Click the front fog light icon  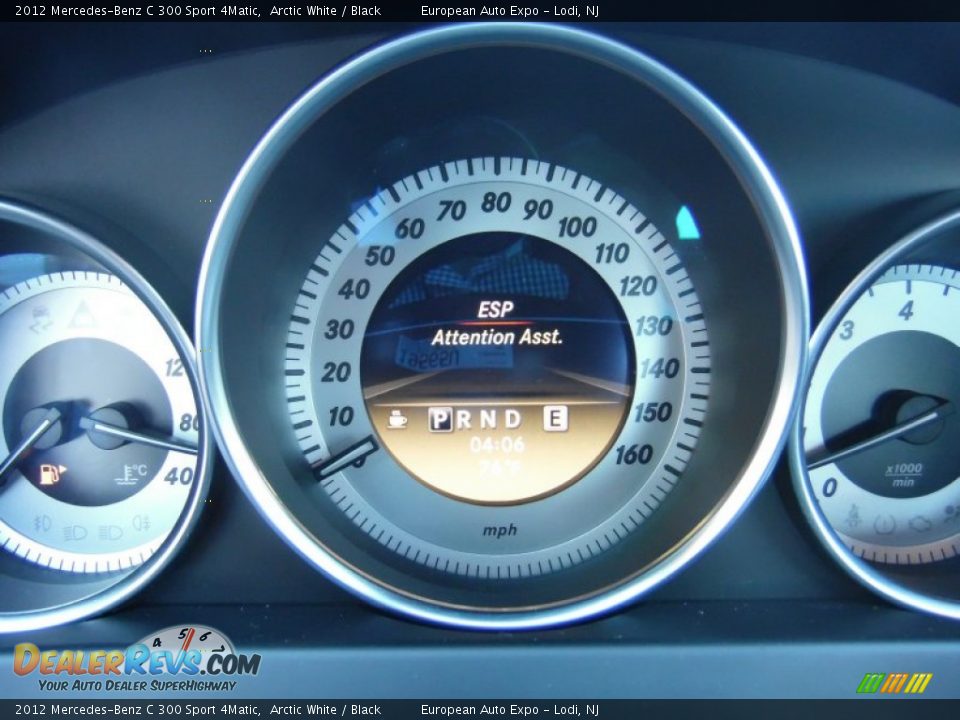pos(42,522)
